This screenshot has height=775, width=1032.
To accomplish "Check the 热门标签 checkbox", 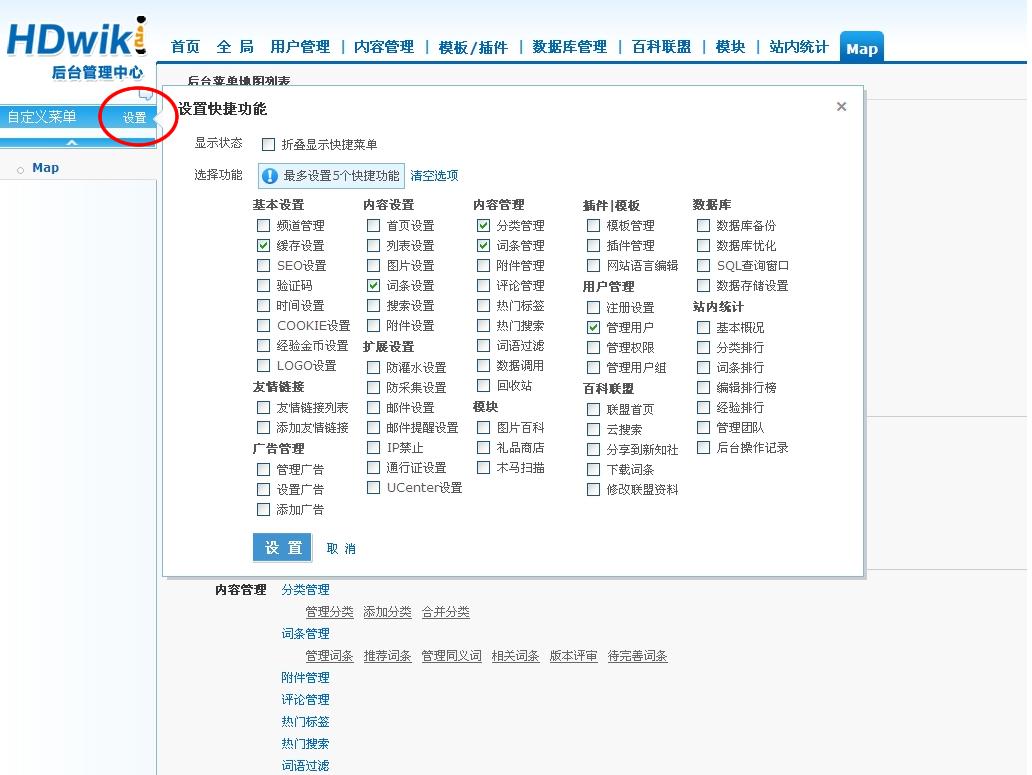I will click(x=483, y=305).
